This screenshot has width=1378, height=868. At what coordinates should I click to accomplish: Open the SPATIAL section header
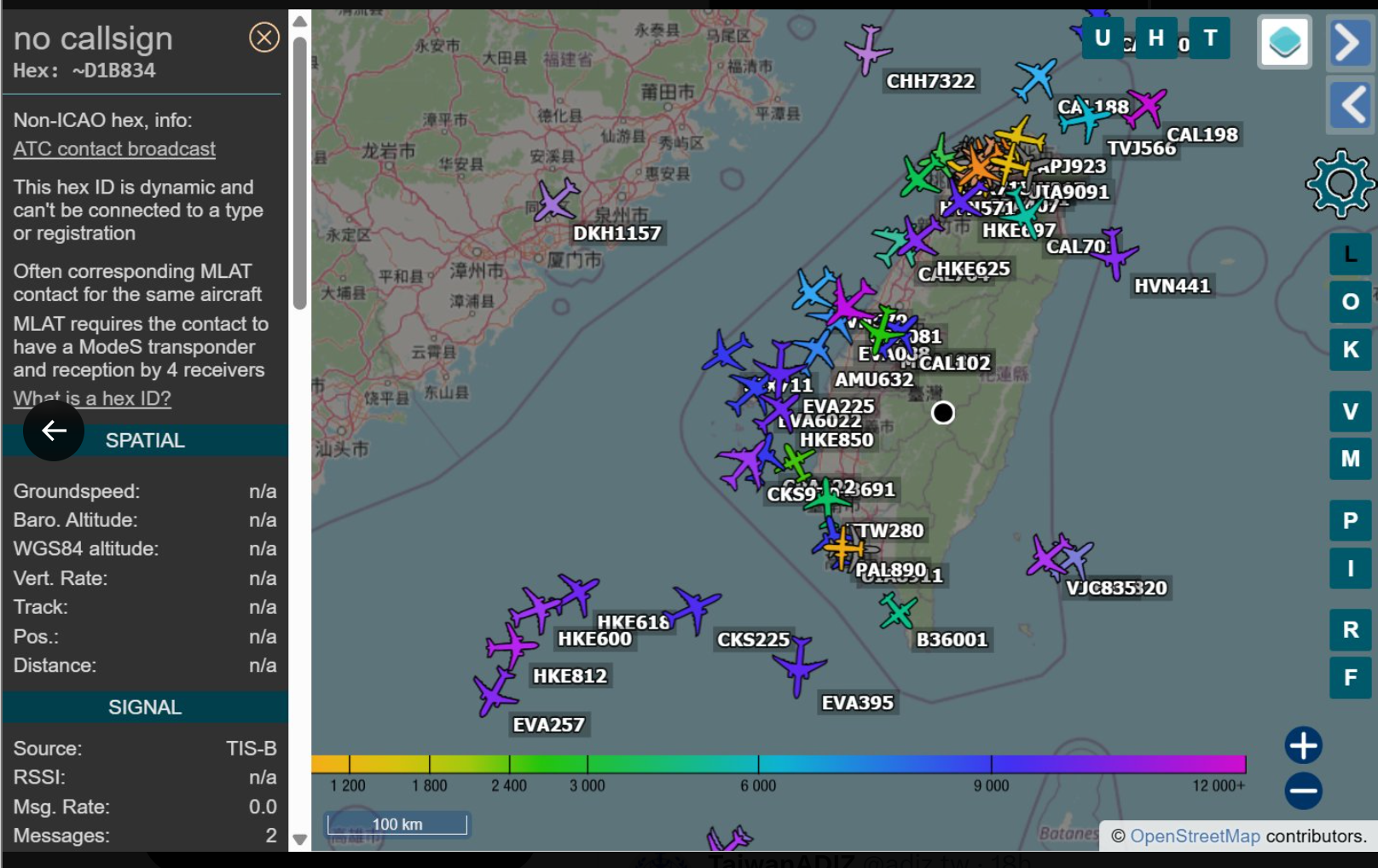pyautogui.click(x=145, y=441)
